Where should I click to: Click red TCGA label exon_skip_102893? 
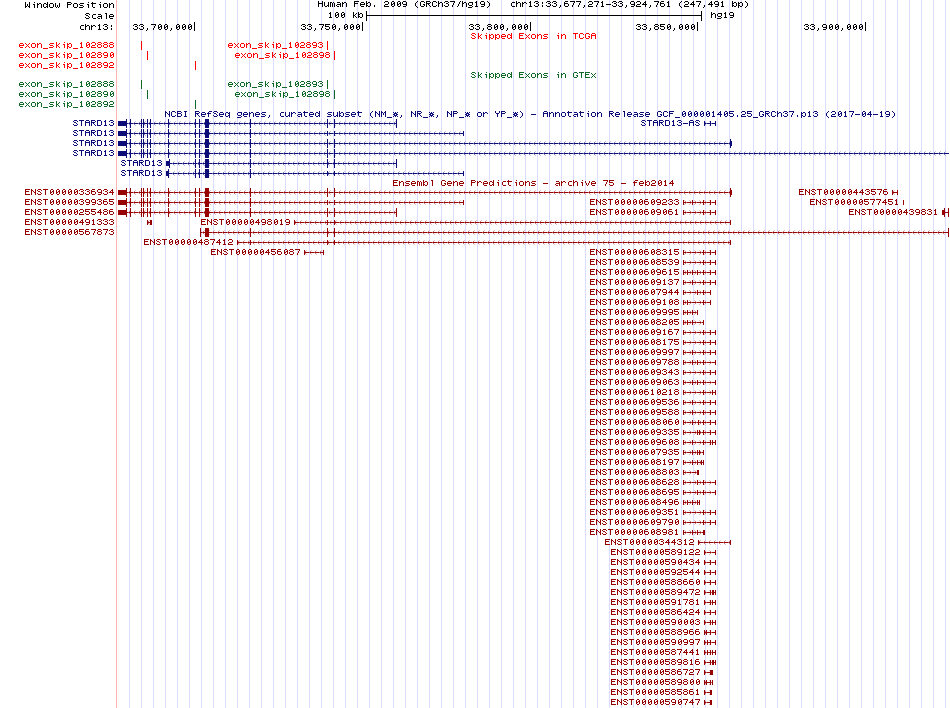(276, 45)
